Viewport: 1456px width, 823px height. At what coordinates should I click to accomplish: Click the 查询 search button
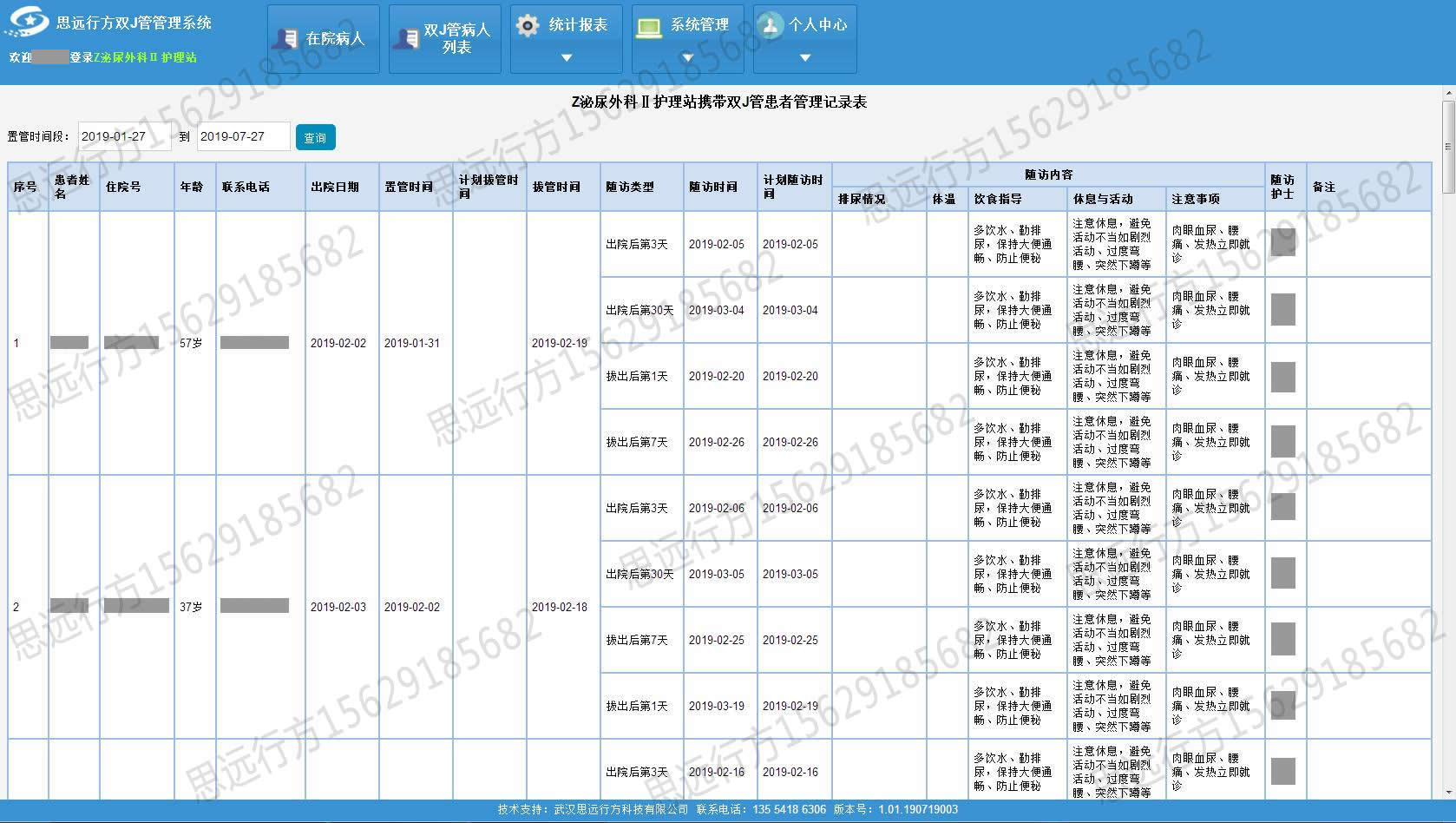coord(315,137)
